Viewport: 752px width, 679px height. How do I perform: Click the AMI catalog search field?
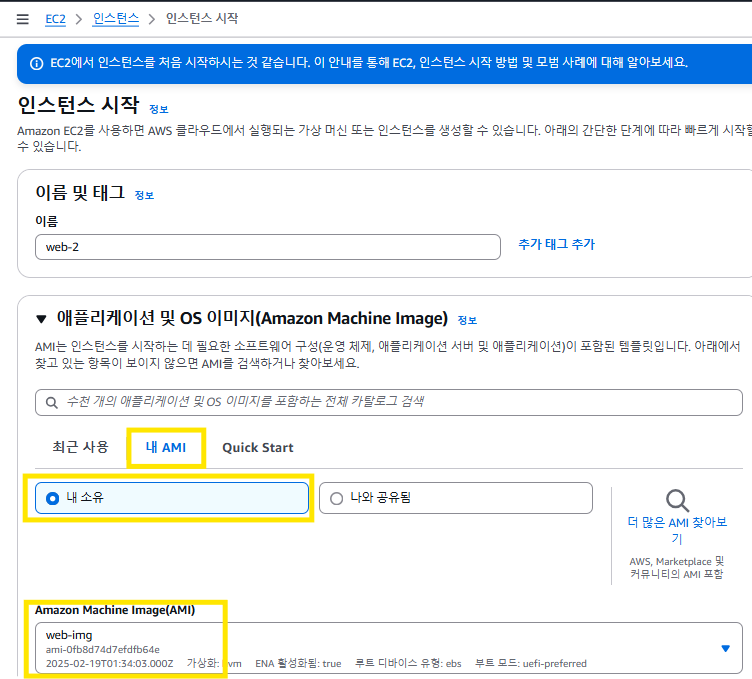pos(388,402)
